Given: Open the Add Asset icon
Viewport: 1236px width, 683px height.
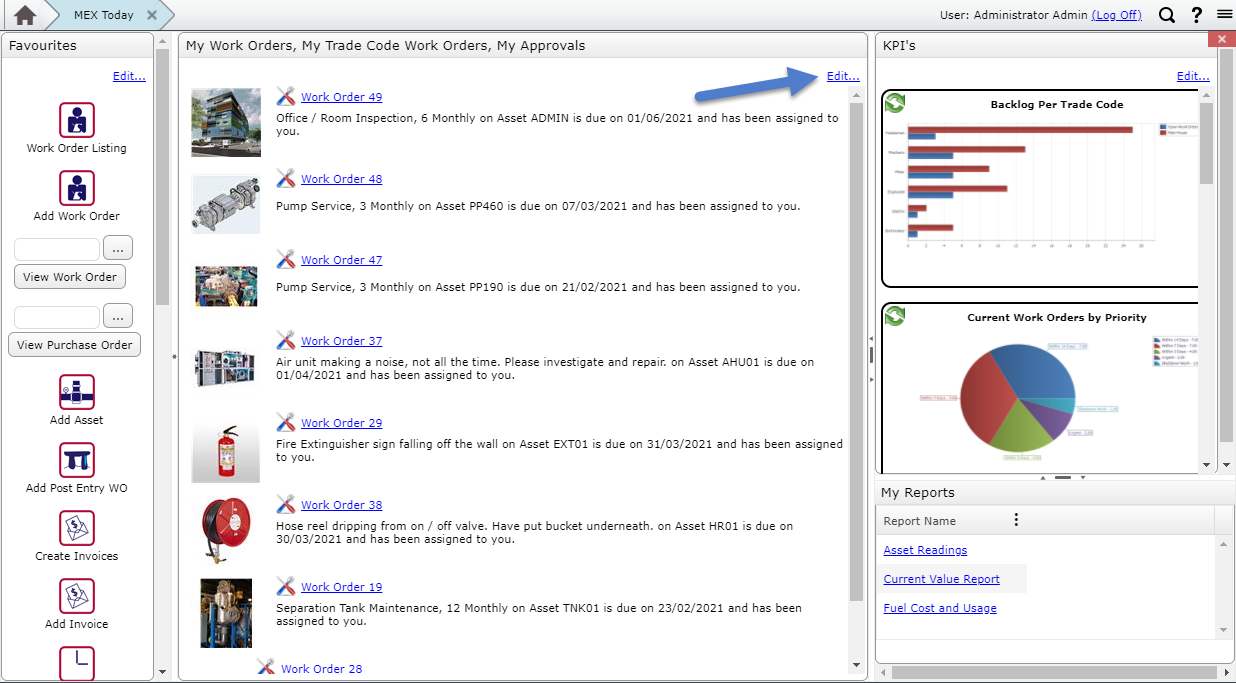Looking at the screenshot, I should [77, 392].
